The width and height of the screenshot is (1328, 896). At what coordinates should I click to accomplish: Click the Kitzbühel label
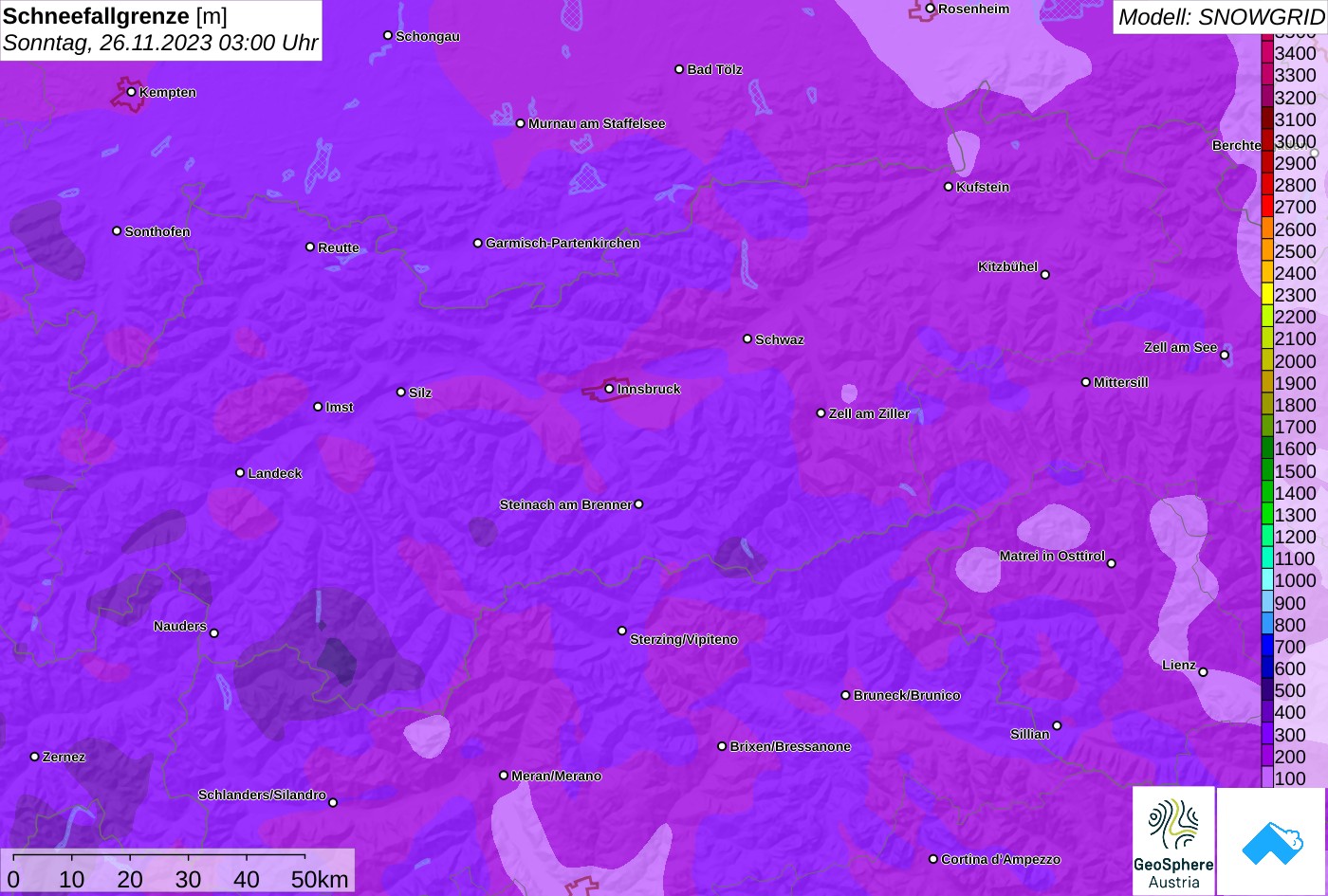coord(1007,266)
